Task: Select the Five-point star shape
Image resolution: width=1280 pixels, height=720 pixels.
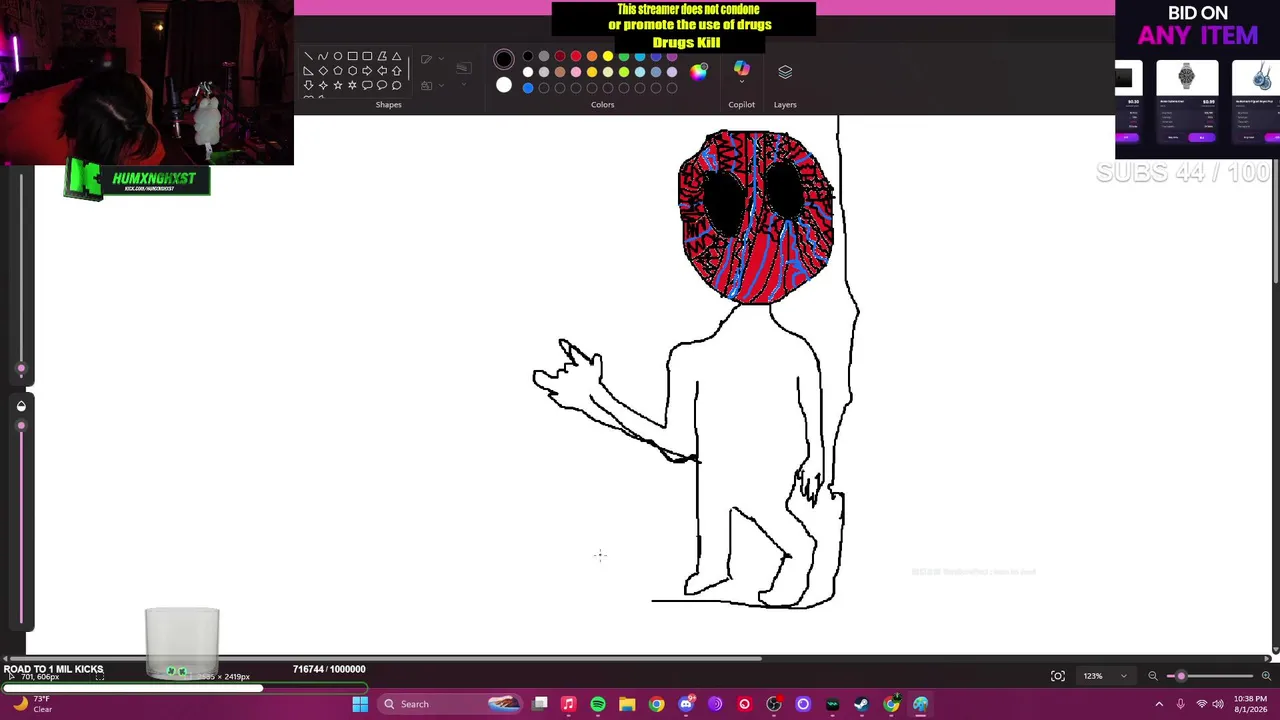Action: coord(338,85)
